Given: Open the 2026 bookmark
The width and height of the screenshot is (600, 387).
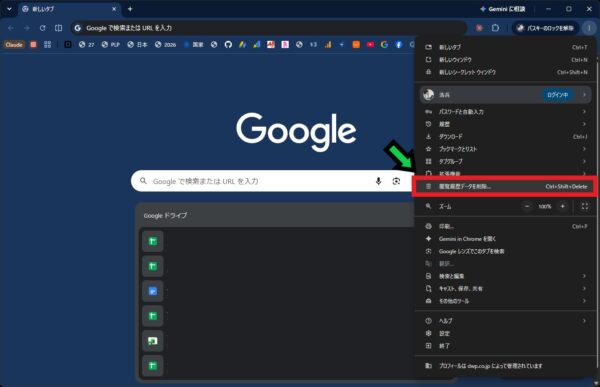Looking at the screenshot, I should [x=165, y=45].
